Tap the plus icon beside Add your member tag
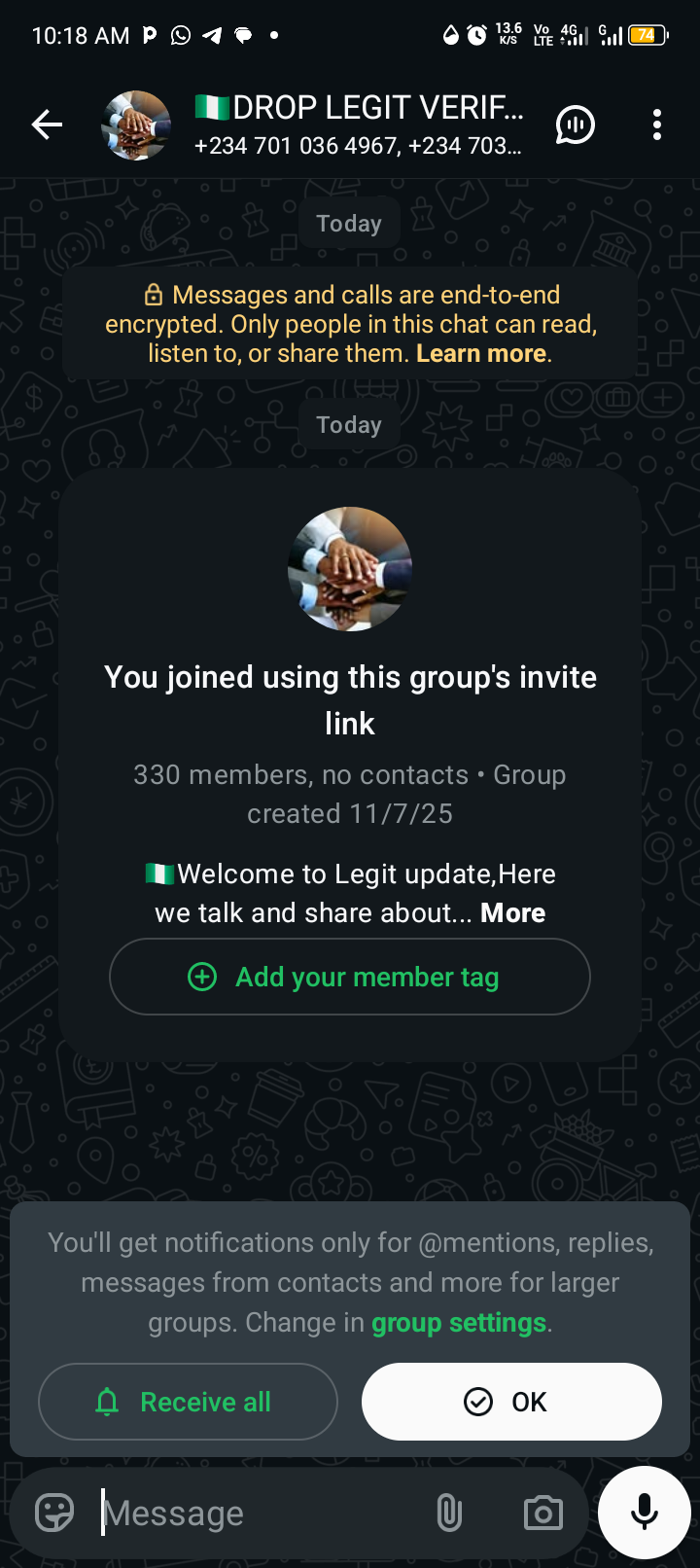This screenshot has height=1568, width=700. 202,977
